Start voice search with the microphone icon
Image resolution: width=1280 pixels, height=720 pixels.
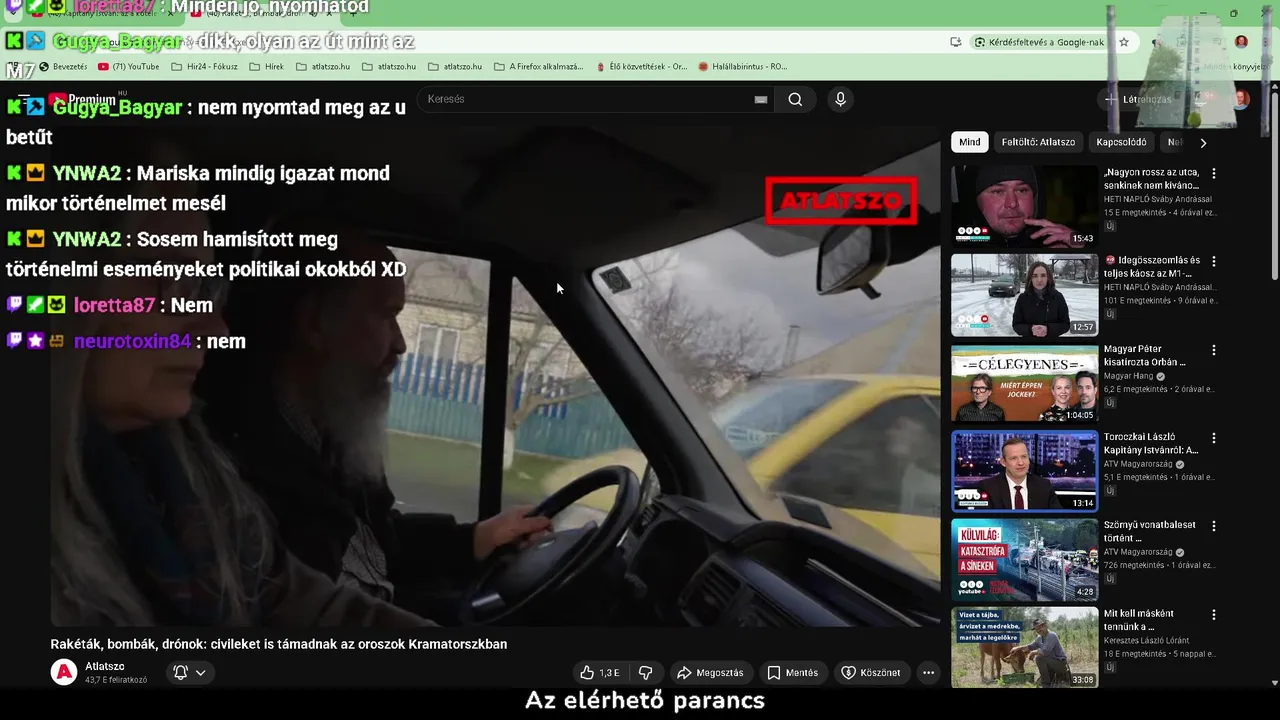(840, 99)
